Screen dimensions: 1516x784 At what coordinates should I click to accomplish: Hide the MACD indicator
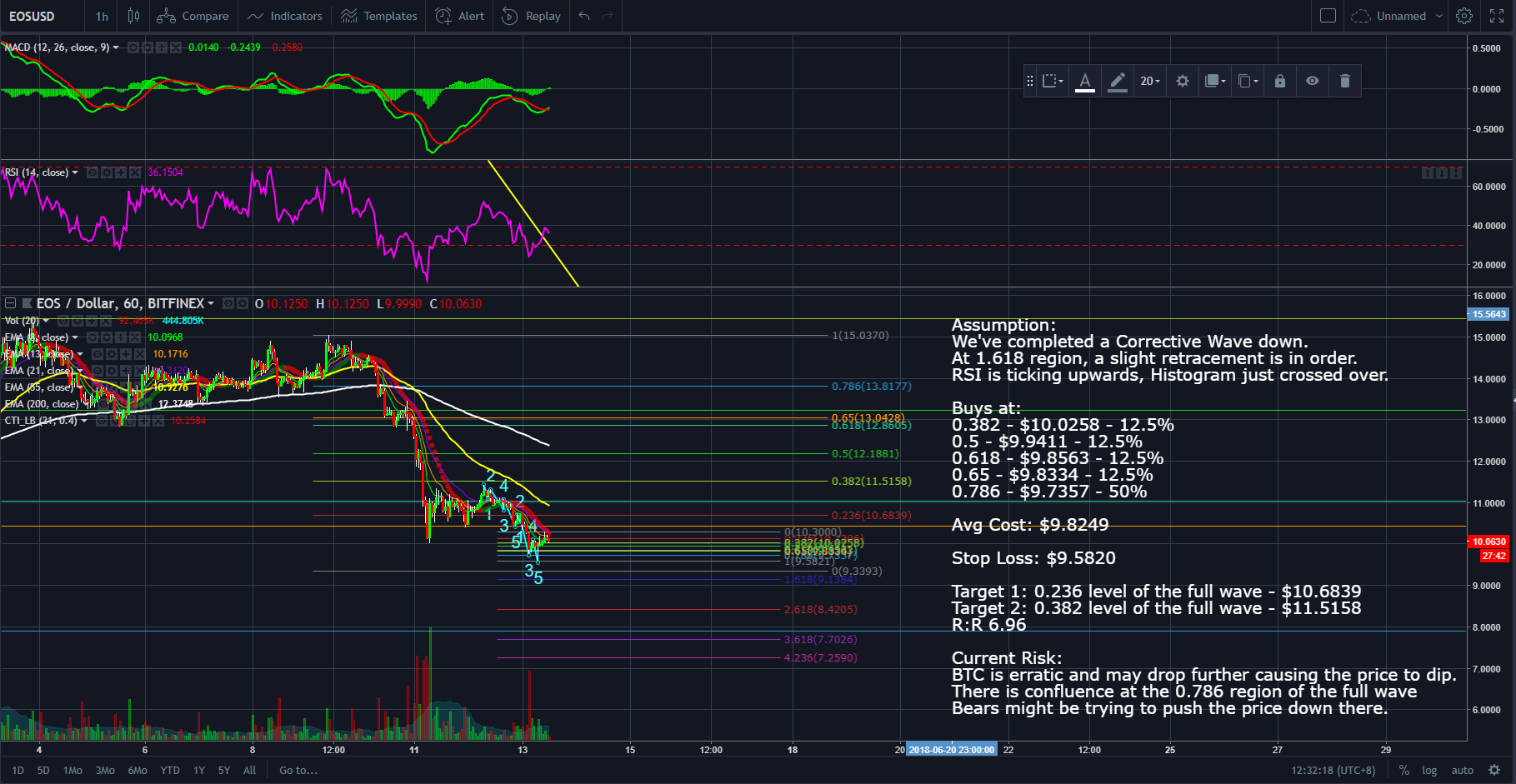pos(133,47)
